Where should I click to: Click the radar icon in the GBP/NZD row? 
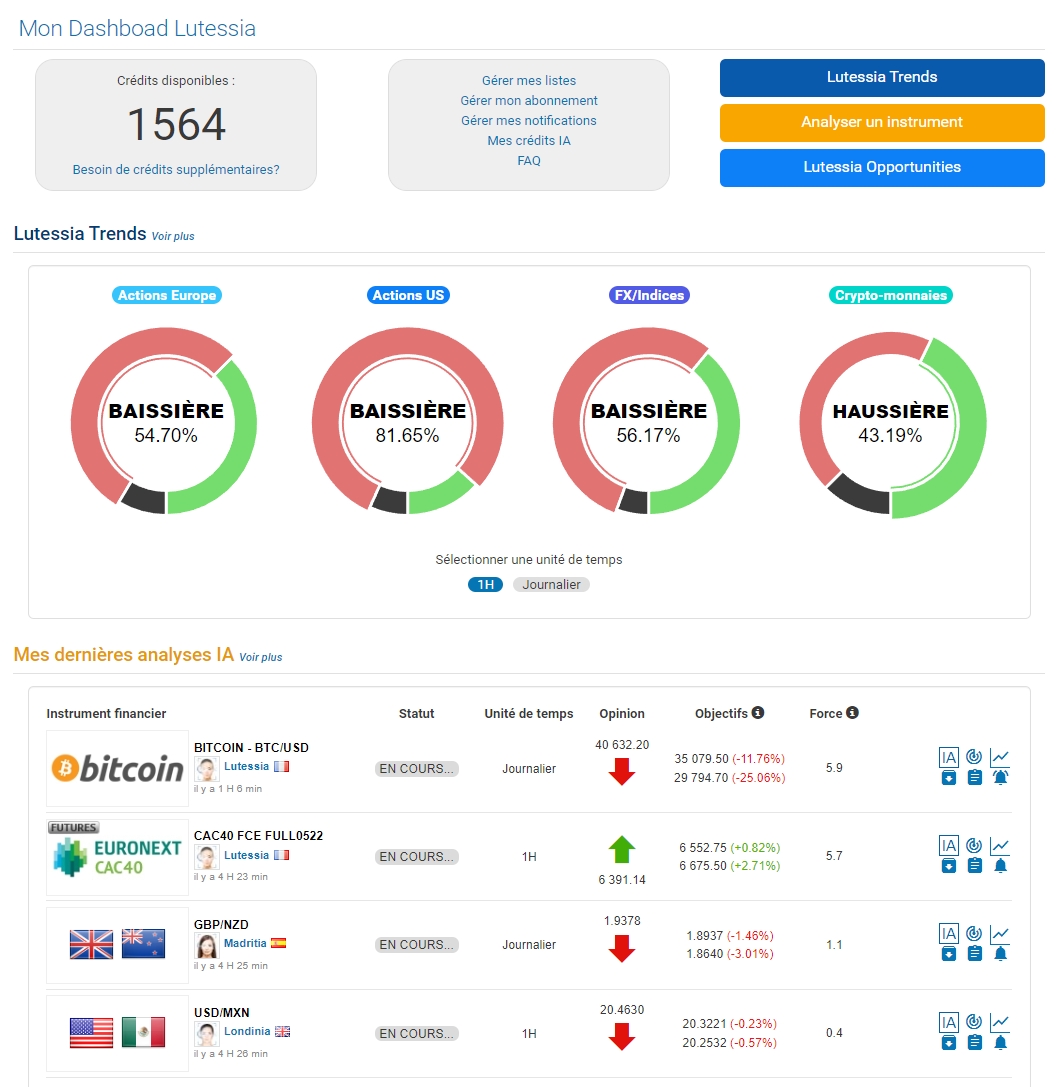pyautogui.click(x=974, y=933)
